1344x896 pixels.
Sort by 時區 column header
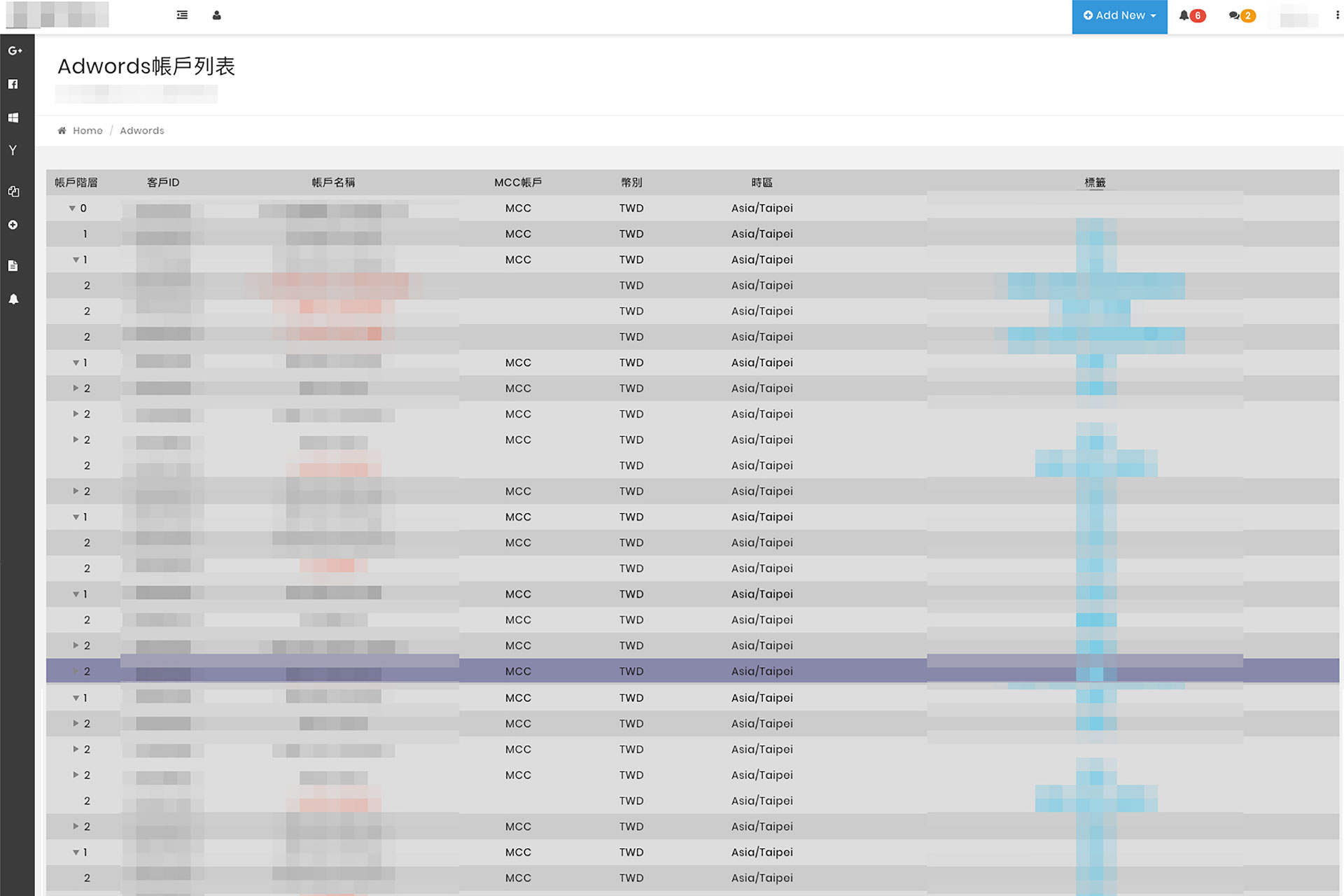762,183
